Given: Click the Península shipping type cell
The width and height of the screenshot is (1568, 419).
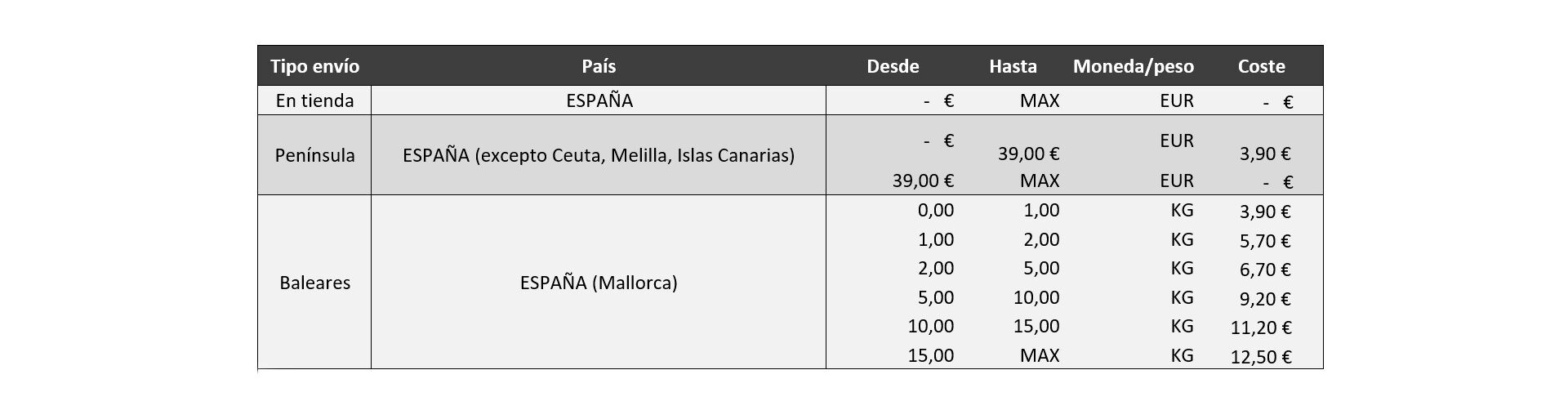Looking at the screenshot, I should (x=314, y=155).
